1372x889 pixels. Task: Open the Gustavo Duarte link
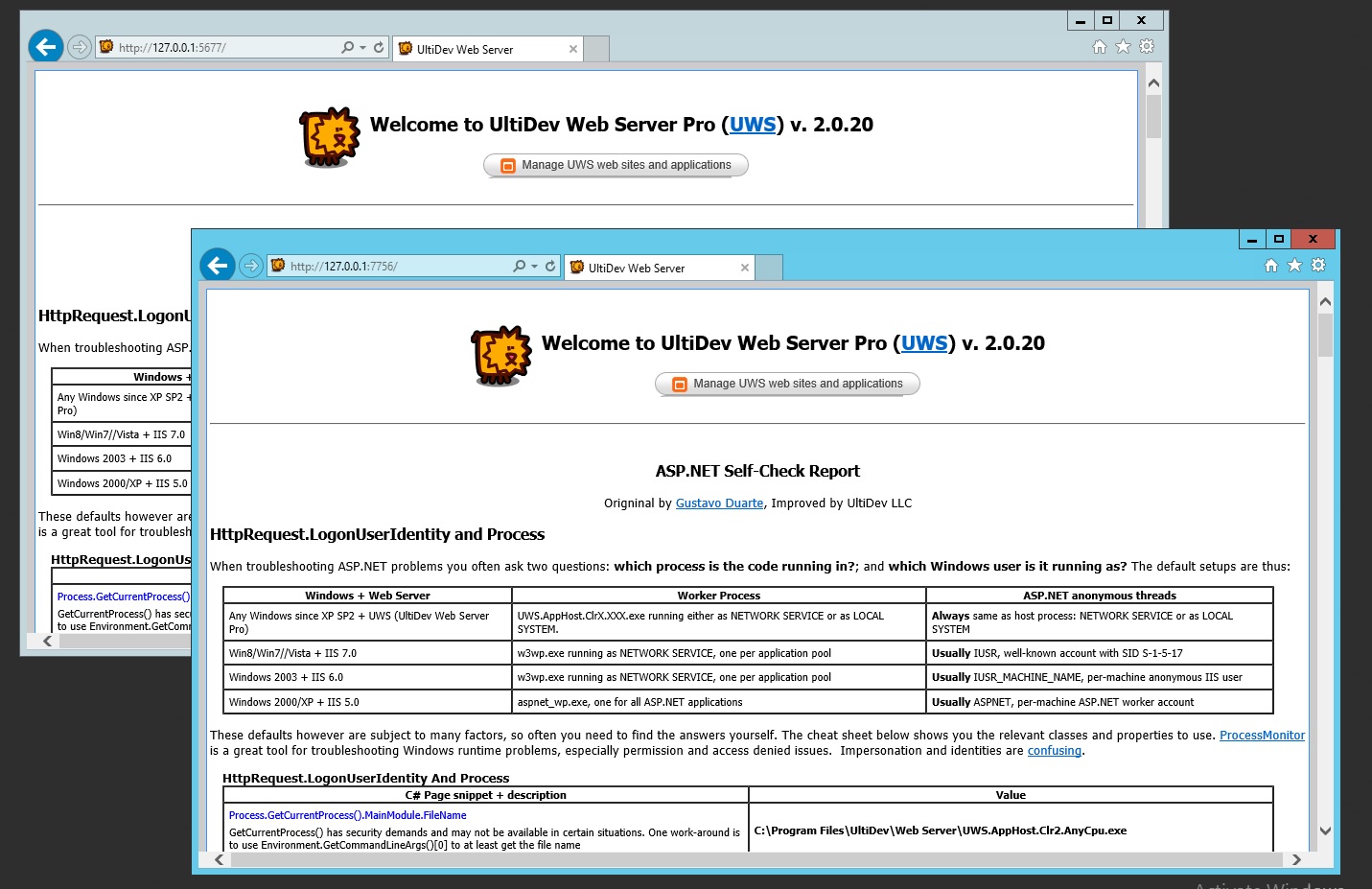click(x=719, y=503)
